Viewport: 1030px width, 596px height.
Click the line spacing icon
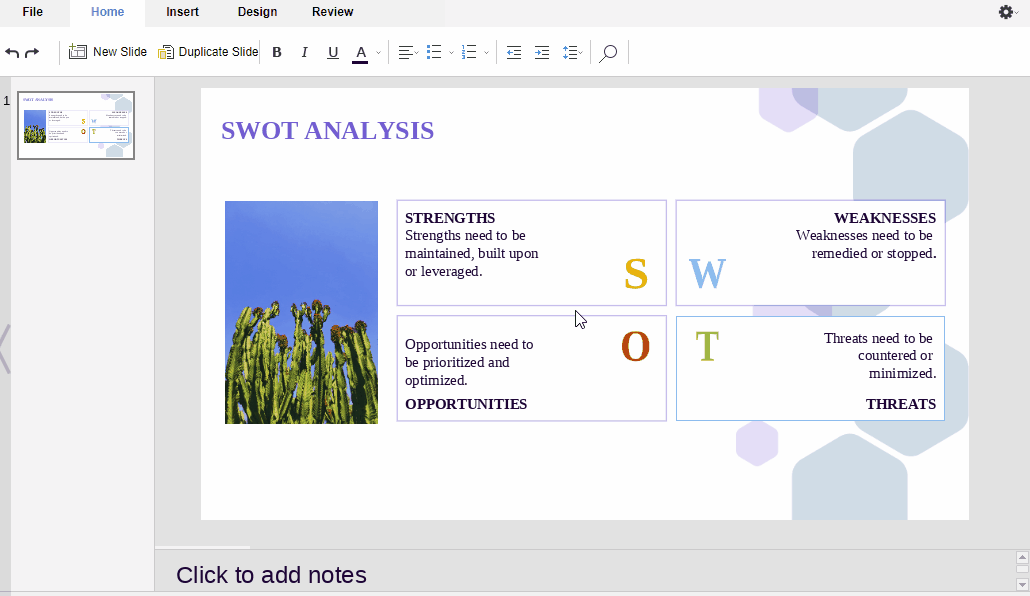pos(571,53)
